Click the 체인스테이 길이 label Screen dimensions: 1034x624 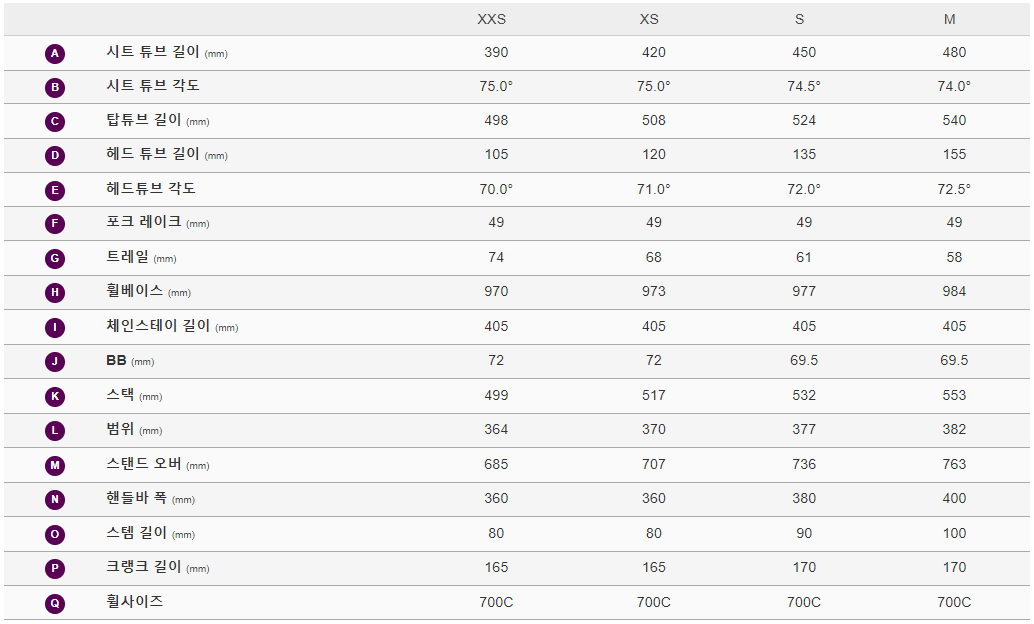(159, 326)
